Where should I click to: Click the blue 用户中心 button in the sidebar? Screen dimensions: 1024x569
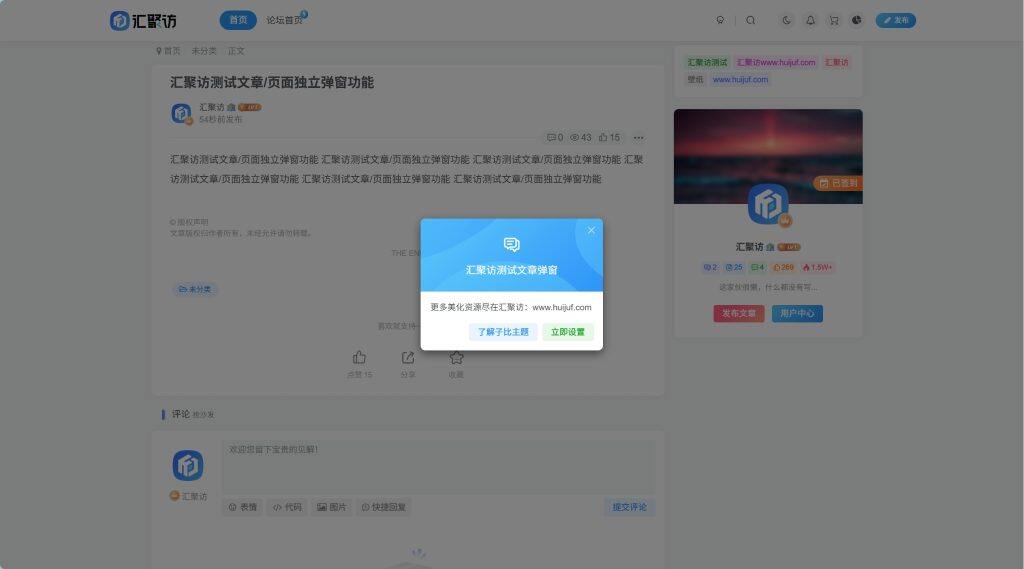tap(797, 314)
